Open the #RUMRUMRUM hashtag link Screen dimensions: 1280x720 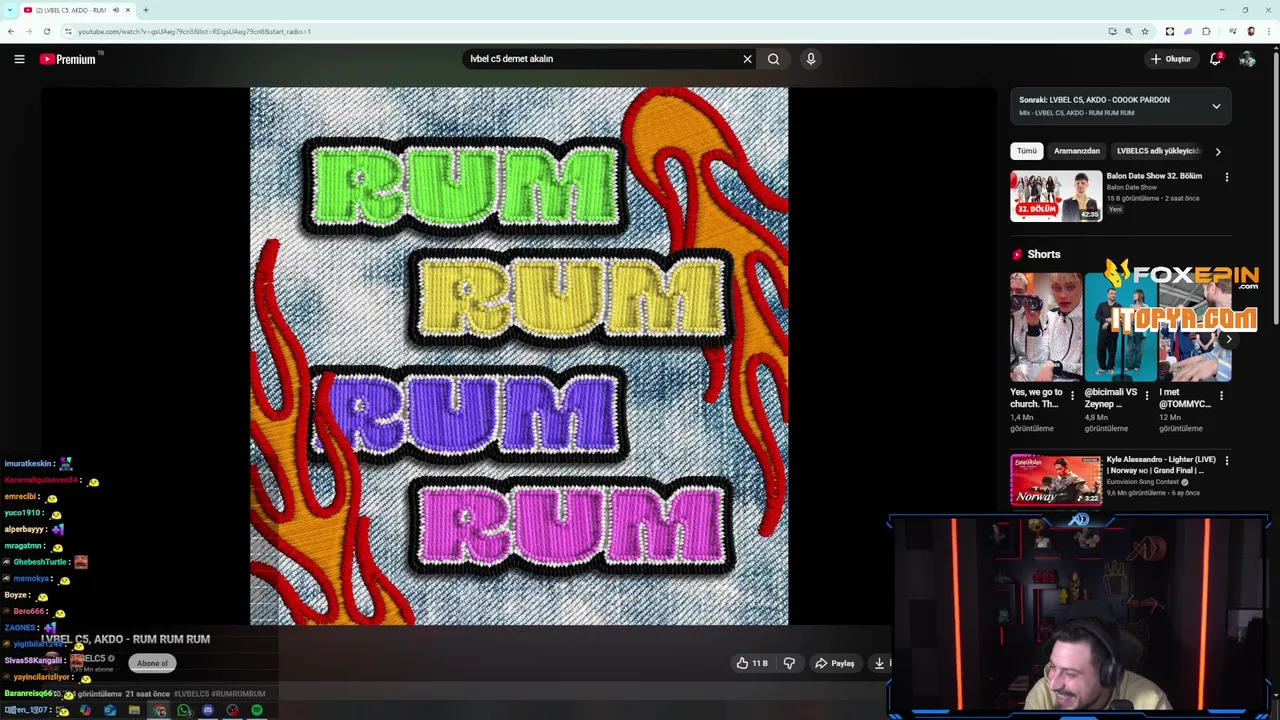238,694
